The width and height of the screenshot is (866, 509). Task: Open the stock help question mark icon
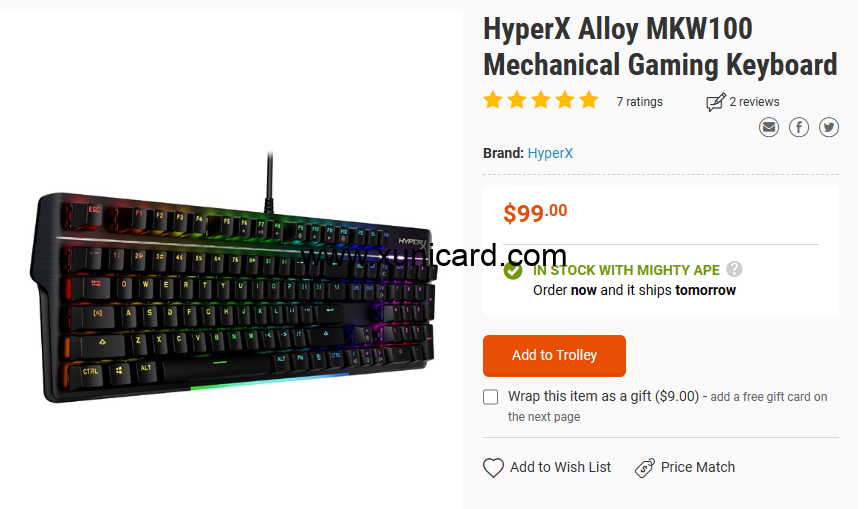734,269
